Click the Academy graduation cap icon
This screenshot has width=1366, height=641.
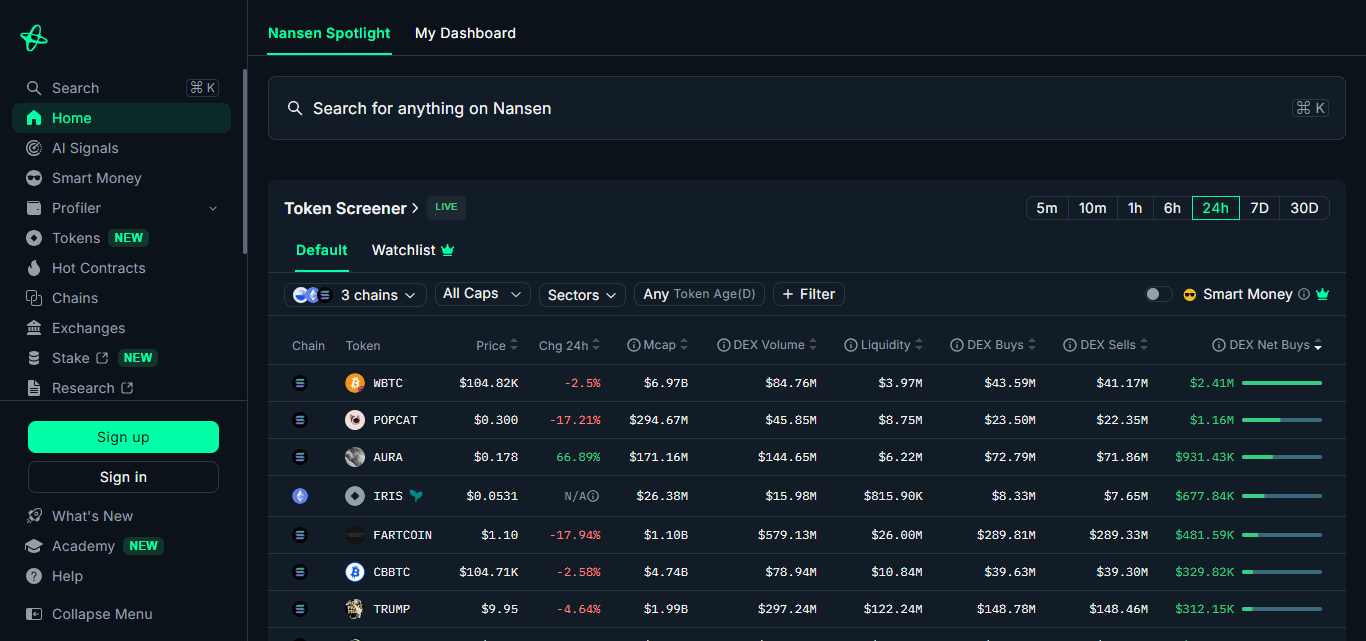[x=34, y=546]
